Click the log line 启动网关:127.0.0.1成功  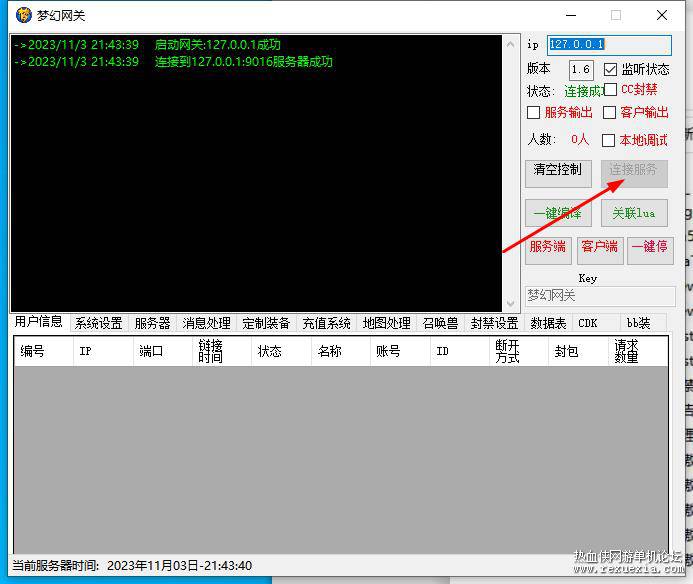[217, 45]
